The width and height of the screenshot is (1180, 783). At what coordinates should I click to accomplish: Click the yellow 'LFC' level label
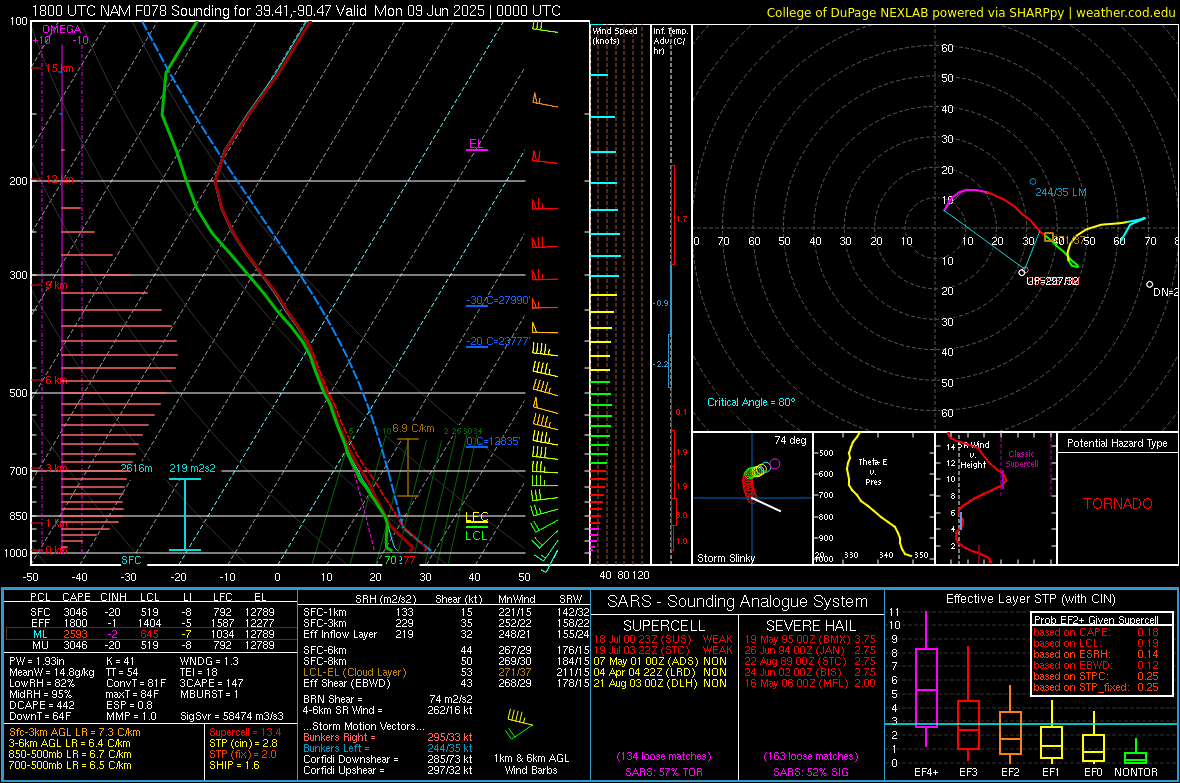pyautogui.click(x=477, y=516)
